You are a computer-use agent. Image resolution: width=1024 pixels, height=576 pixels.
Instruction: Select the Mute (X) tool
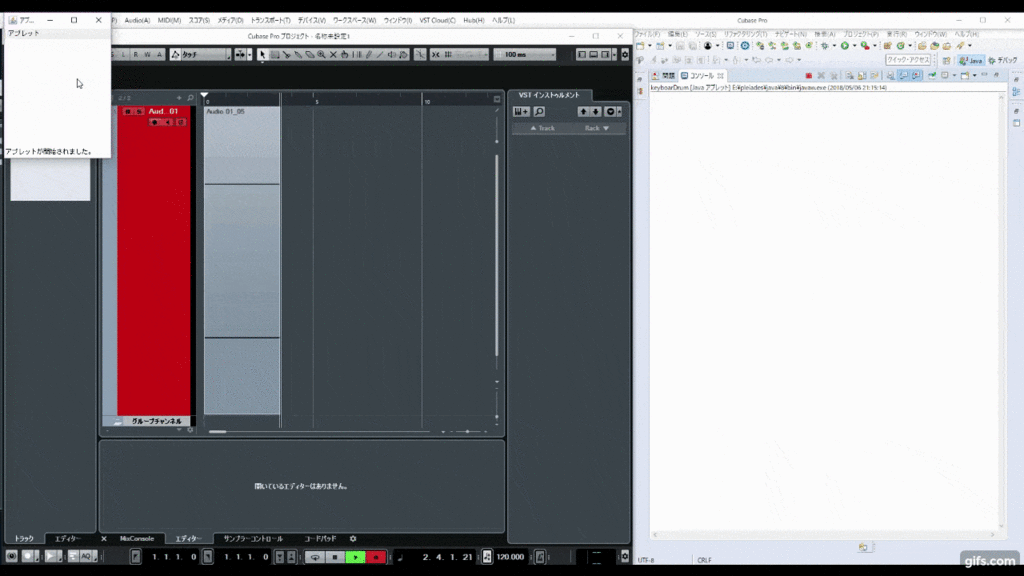tap(333, 55)
